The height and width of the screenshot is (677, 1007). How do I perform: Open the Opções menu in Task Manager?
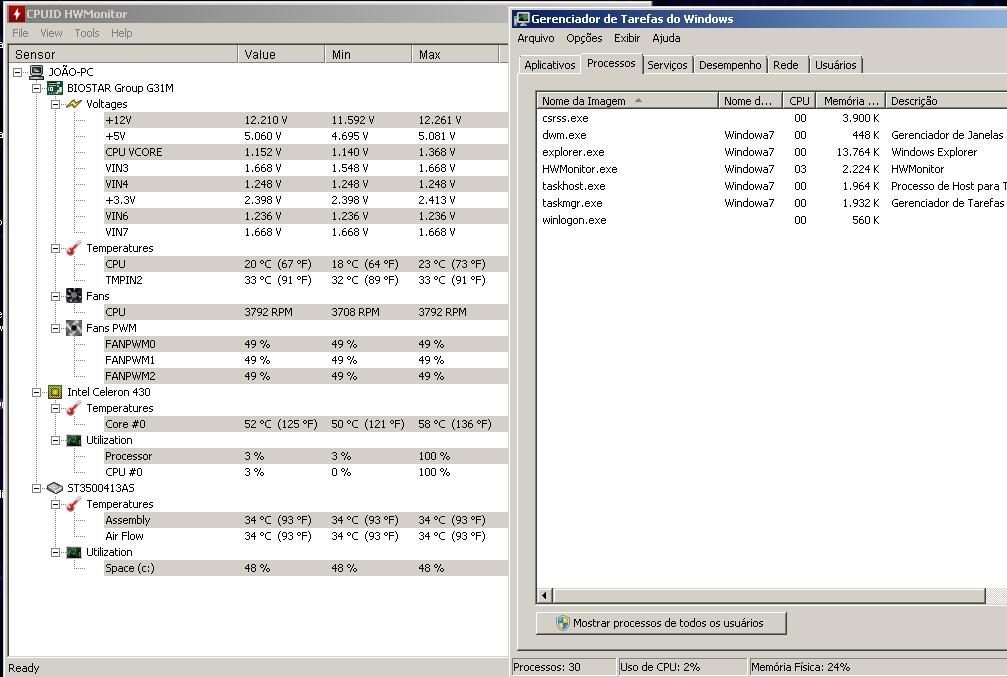tap(584, 38)
